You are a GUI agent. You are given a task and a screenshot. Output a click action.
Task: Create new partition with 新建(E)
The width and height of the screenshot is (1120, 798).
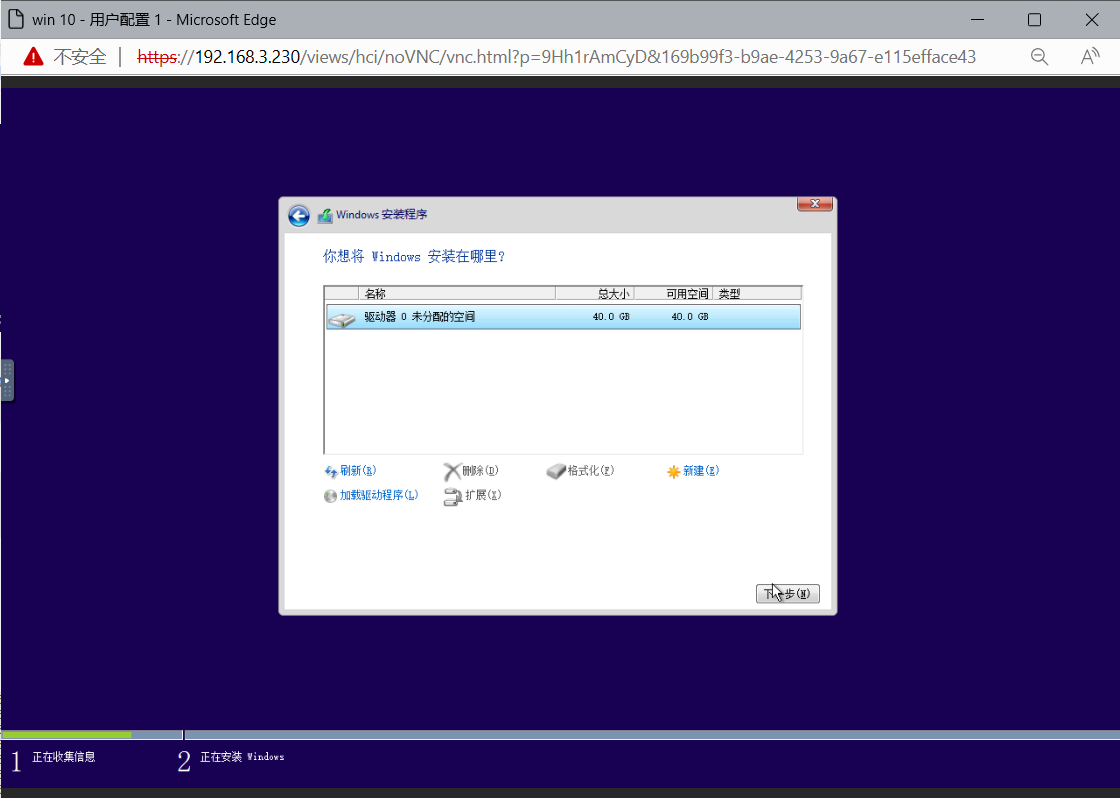(x=701, y=471)
